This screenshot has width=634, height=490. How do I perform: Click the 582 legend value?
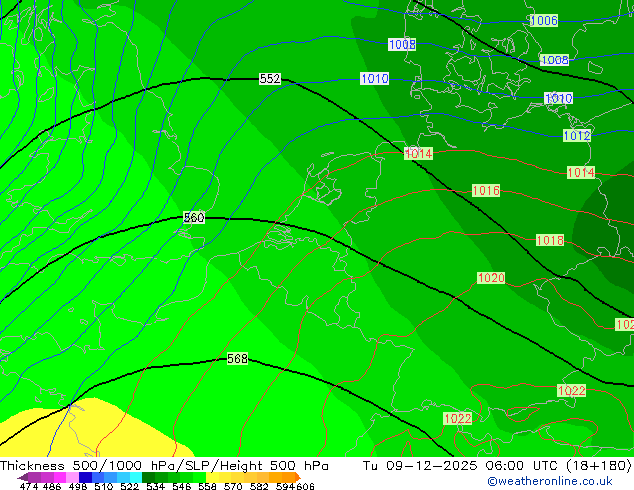pyautogui.click(x=259, y=486)
